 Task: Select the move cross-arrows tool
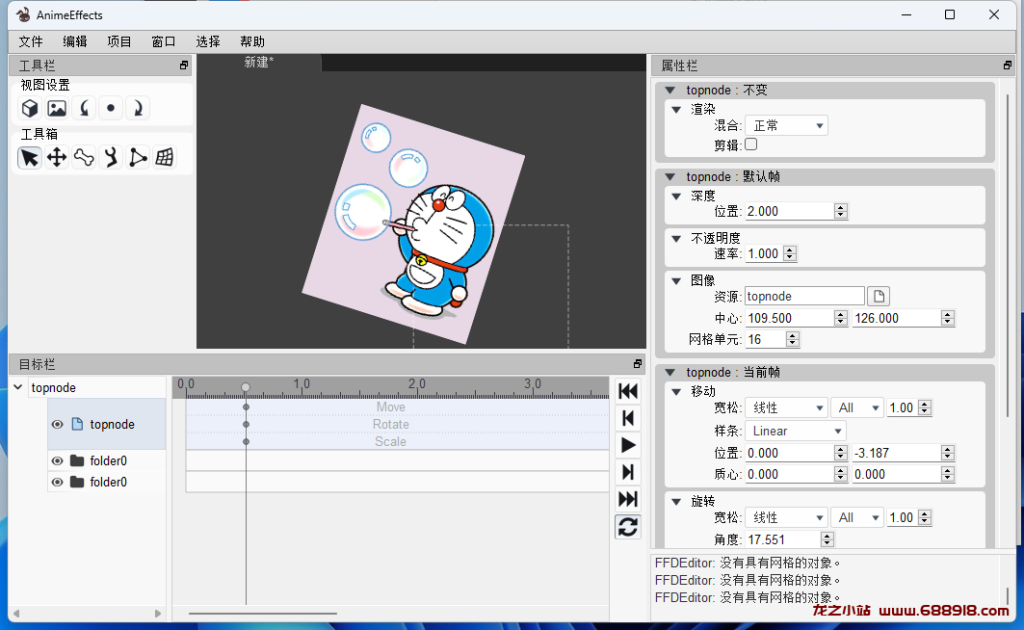pos(57,157)
